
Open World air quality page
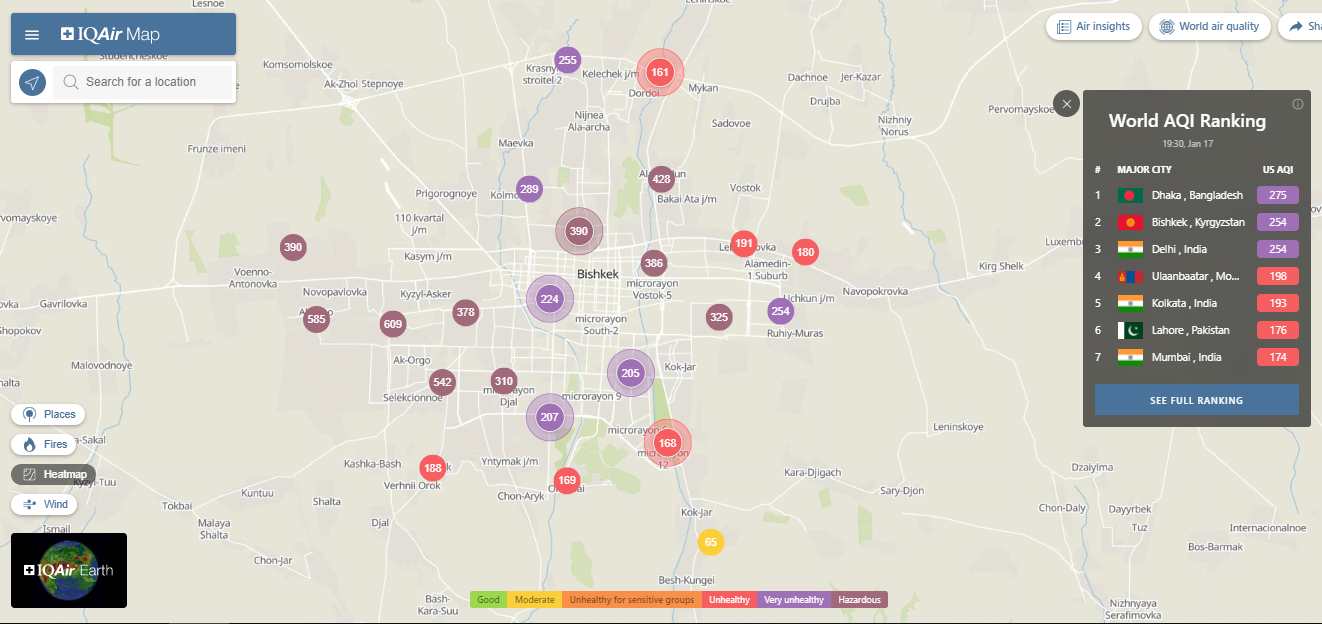(1210, 27)
